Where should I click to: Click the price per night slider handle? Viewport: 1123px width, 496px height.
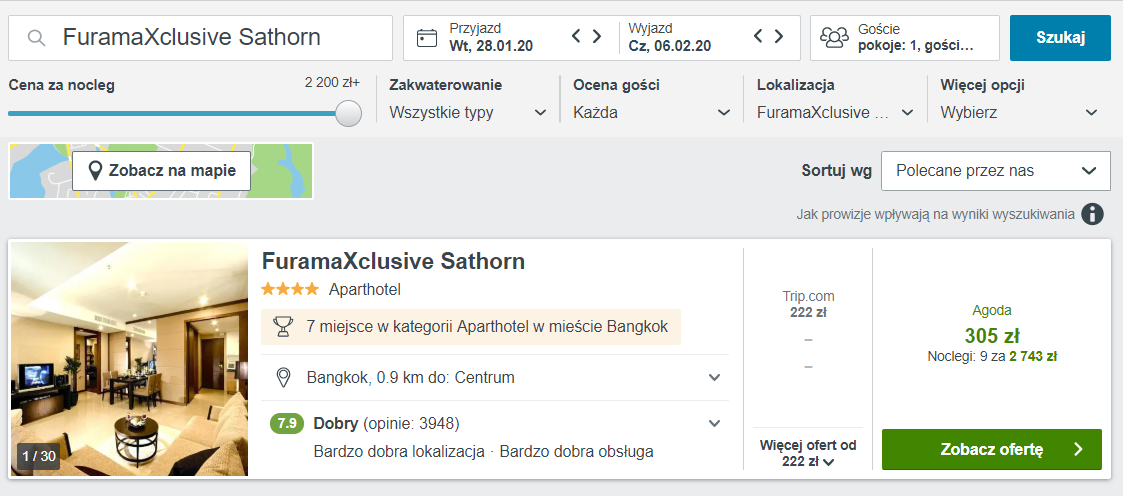349,113
